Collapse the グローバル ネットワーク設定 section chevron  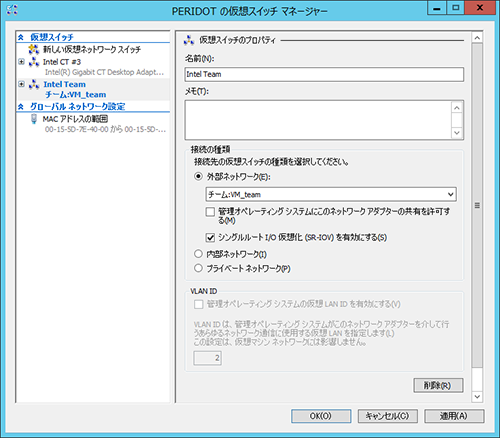[21, 107]
